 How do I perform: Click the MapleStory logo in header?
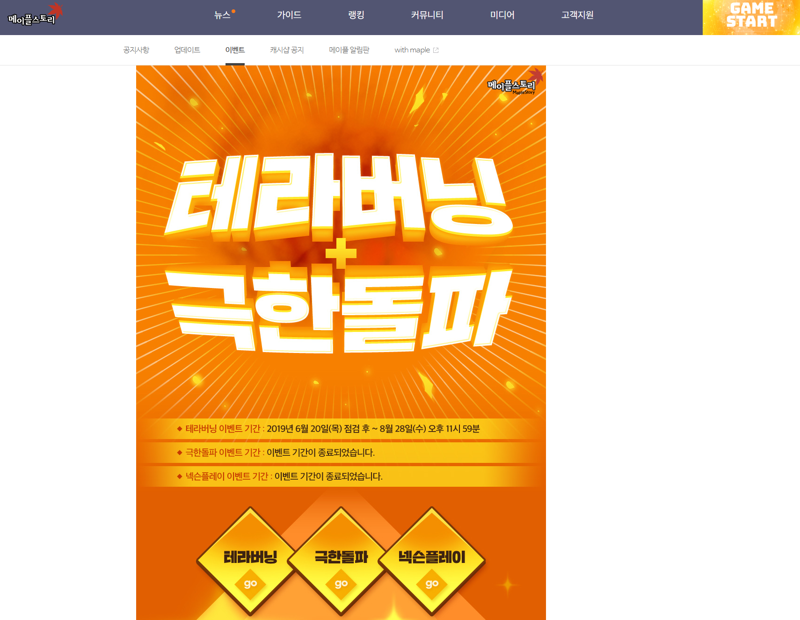(x=35, y=15)
